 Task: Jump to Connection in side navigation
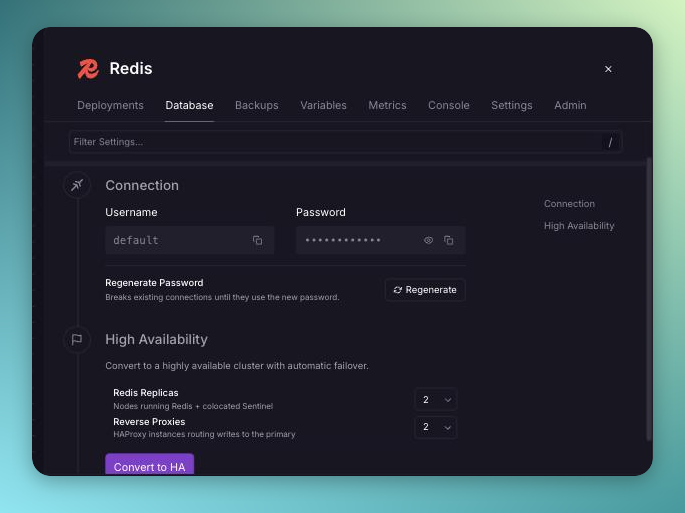click(569, 204)
